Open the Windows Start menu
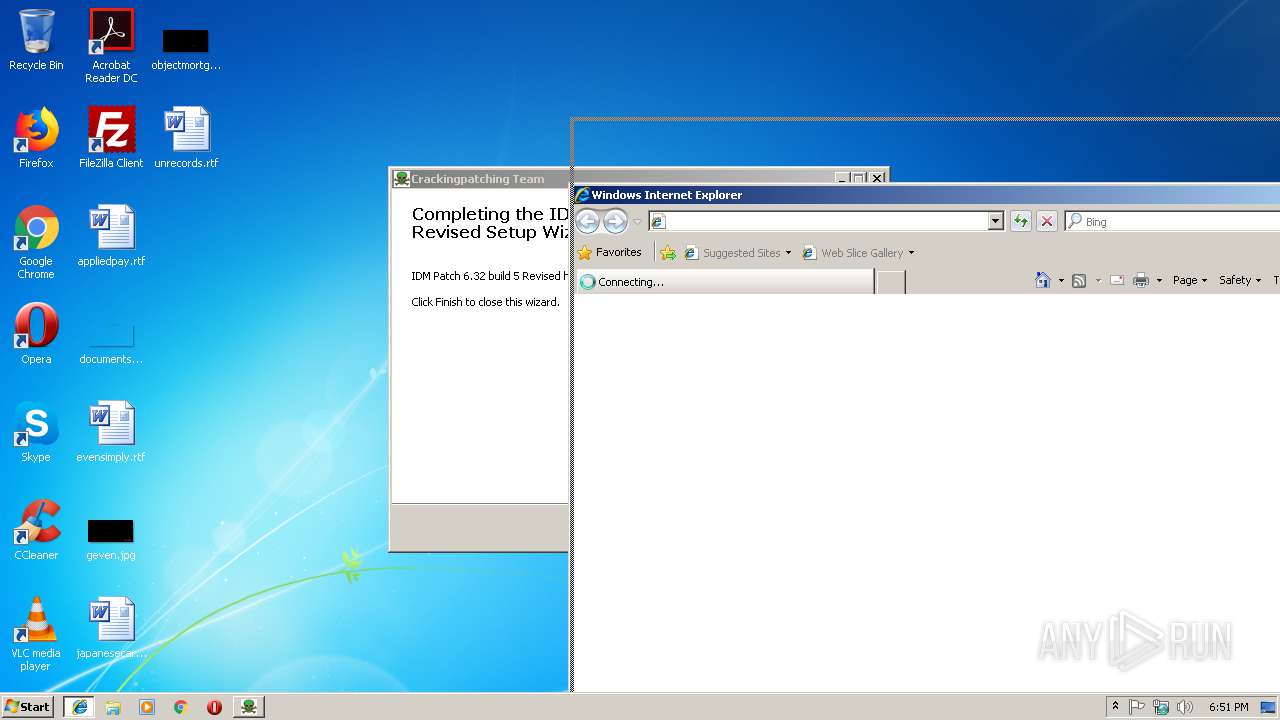 pyautogui.click(x=27, y=707)
